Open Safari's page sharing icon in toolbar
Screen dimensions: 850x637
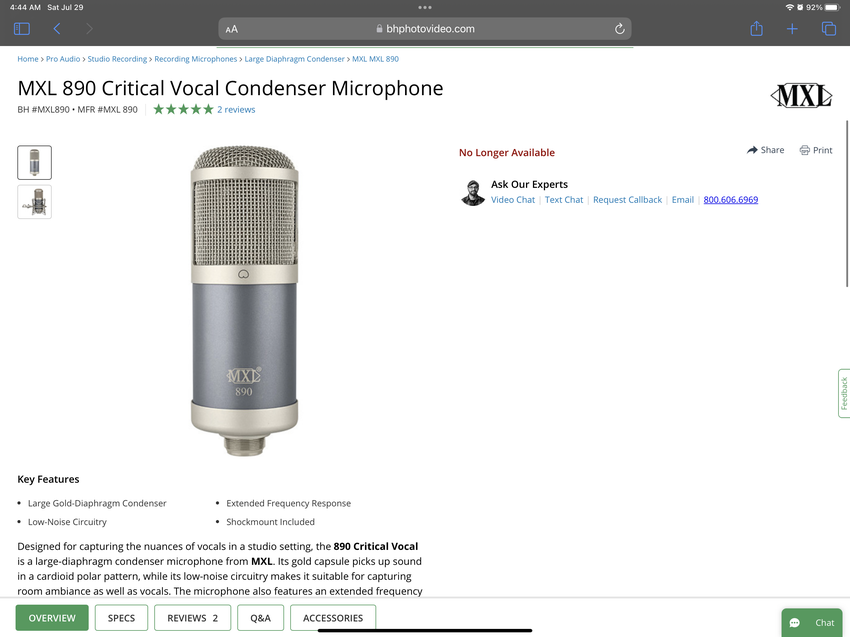pos(756,28)
